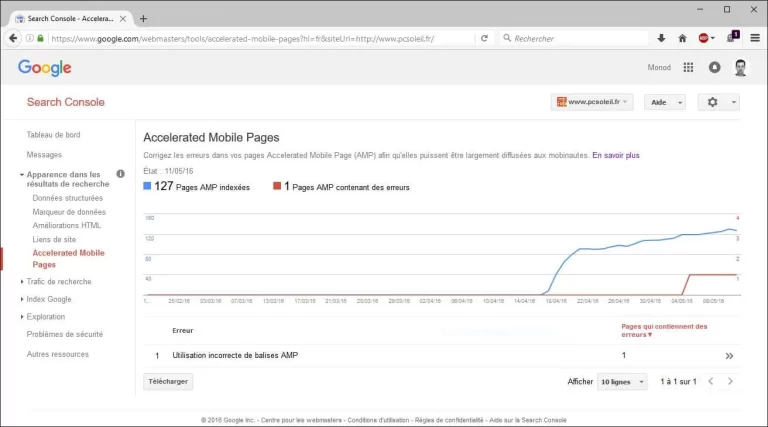Image resolution: width=768 pixels, height=427 pixels.
Task: Open the www.pcsoleil.fr site selector
Action: [592, 102]
